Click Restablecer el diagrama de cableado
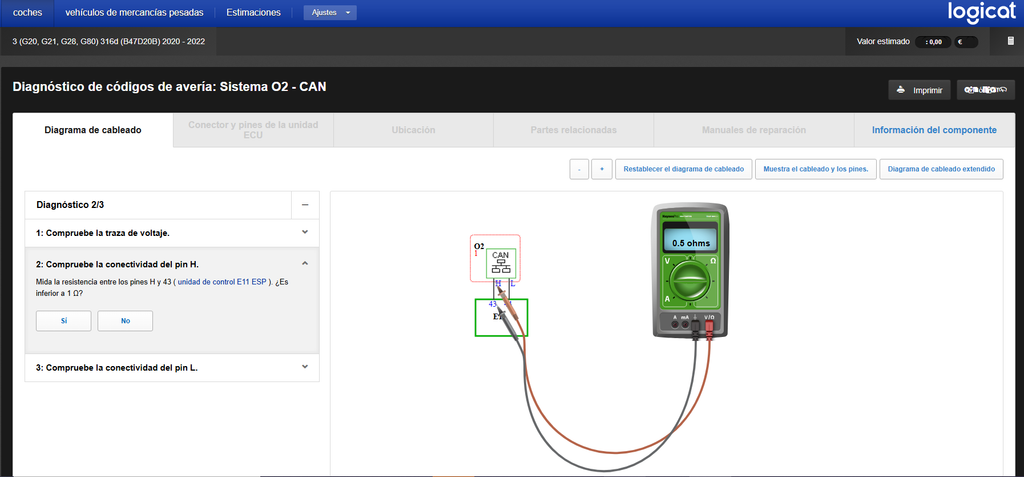Screen dimensions: 1024x477 (x=684, y=169)
